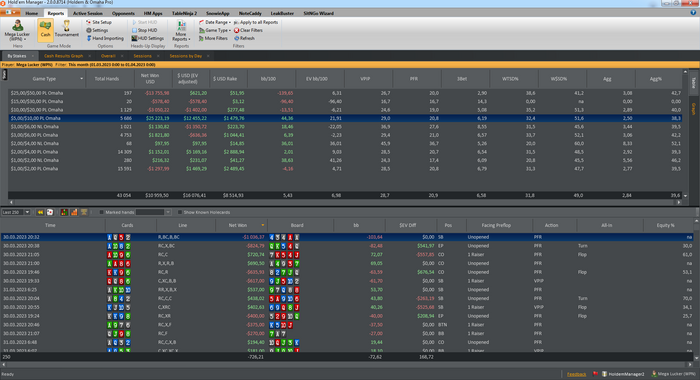Open More Filters
This screenshot has height=380, width=700.
click(213, 38)
